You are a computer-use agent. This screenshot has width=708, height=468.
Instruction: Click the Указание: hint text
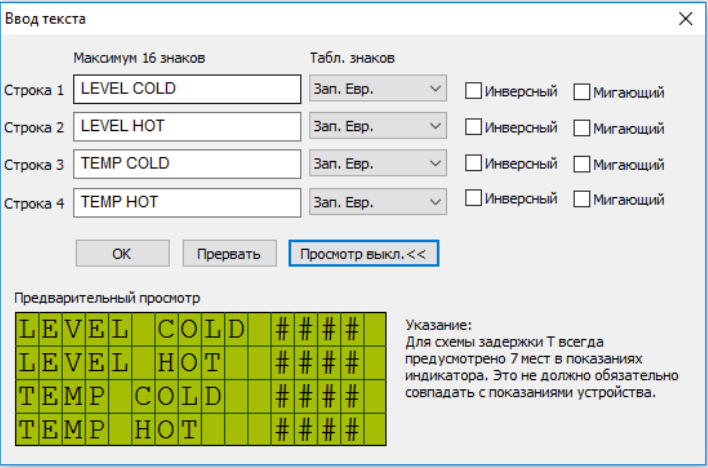[x=438, y=325]
